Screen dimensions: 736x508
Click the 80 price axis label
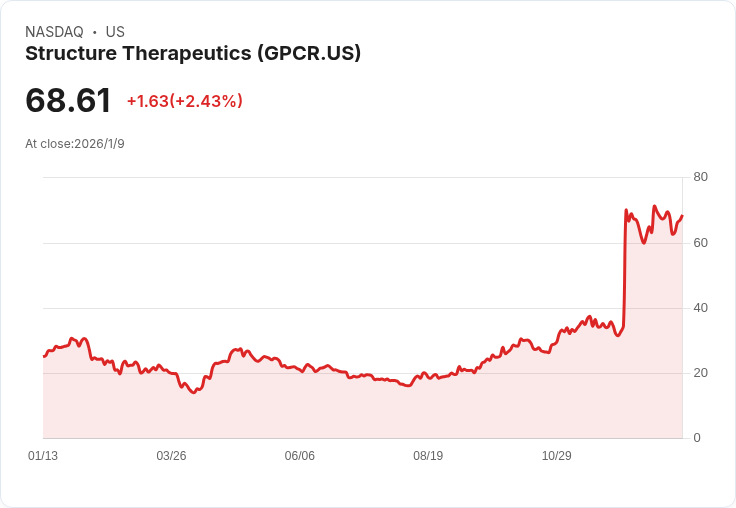pos(700,177)
